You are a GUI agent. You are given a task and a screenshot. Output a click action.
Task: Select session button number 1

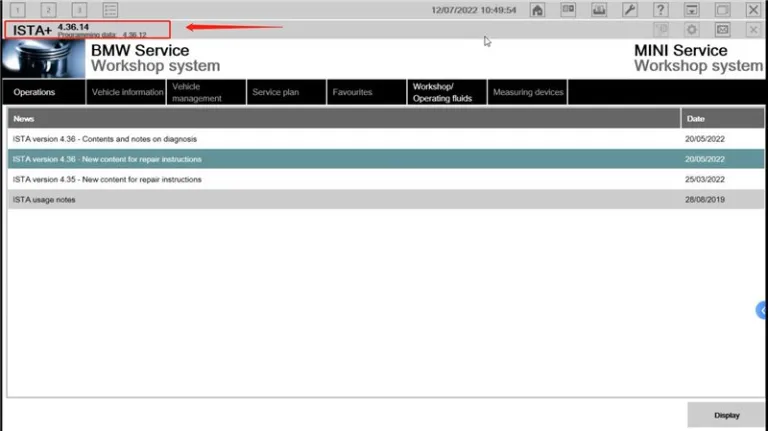(17, 10)
